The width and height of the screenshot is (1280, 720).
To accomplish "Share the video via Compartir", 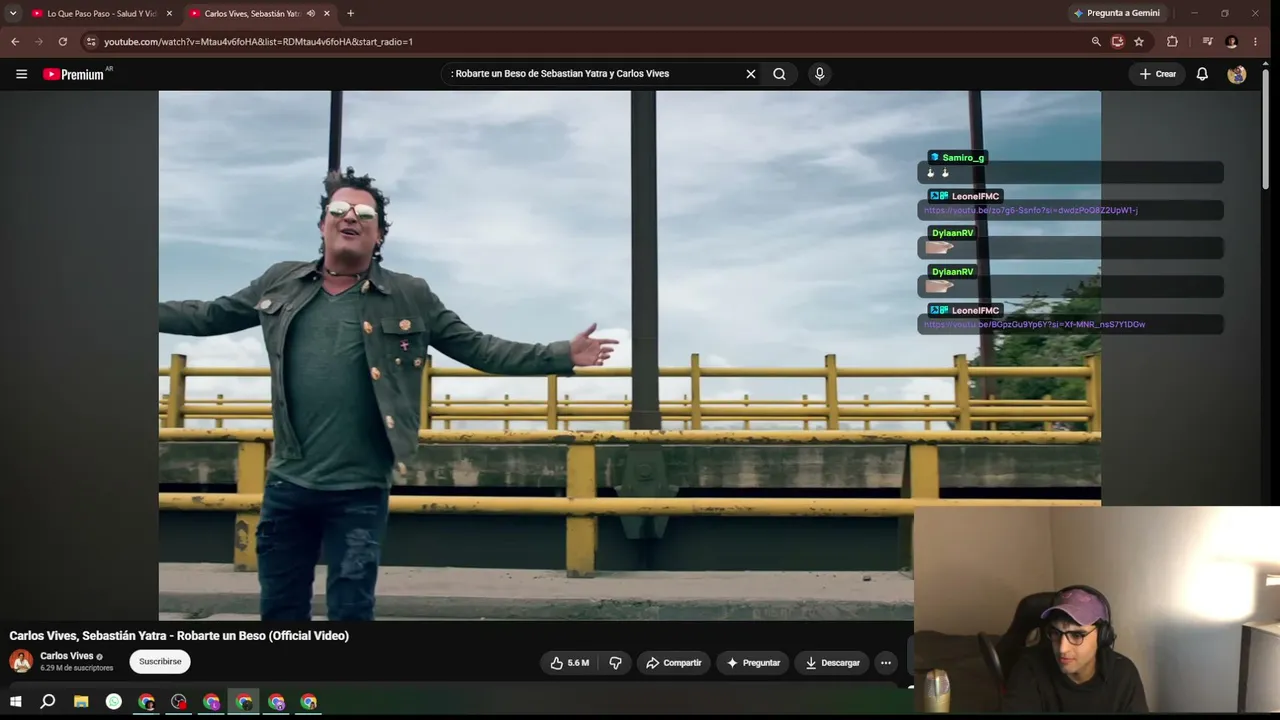I will click(x=673, y=663).
